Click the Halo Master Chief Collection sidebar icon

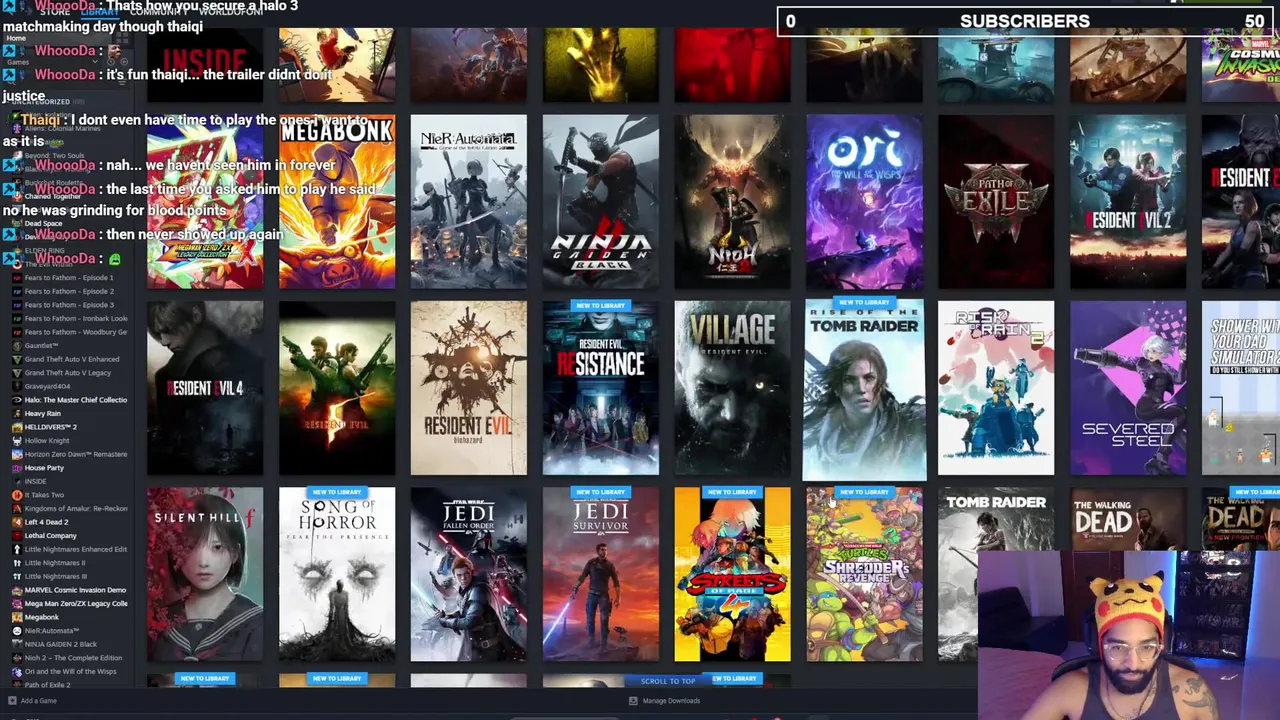pos(17,400)
